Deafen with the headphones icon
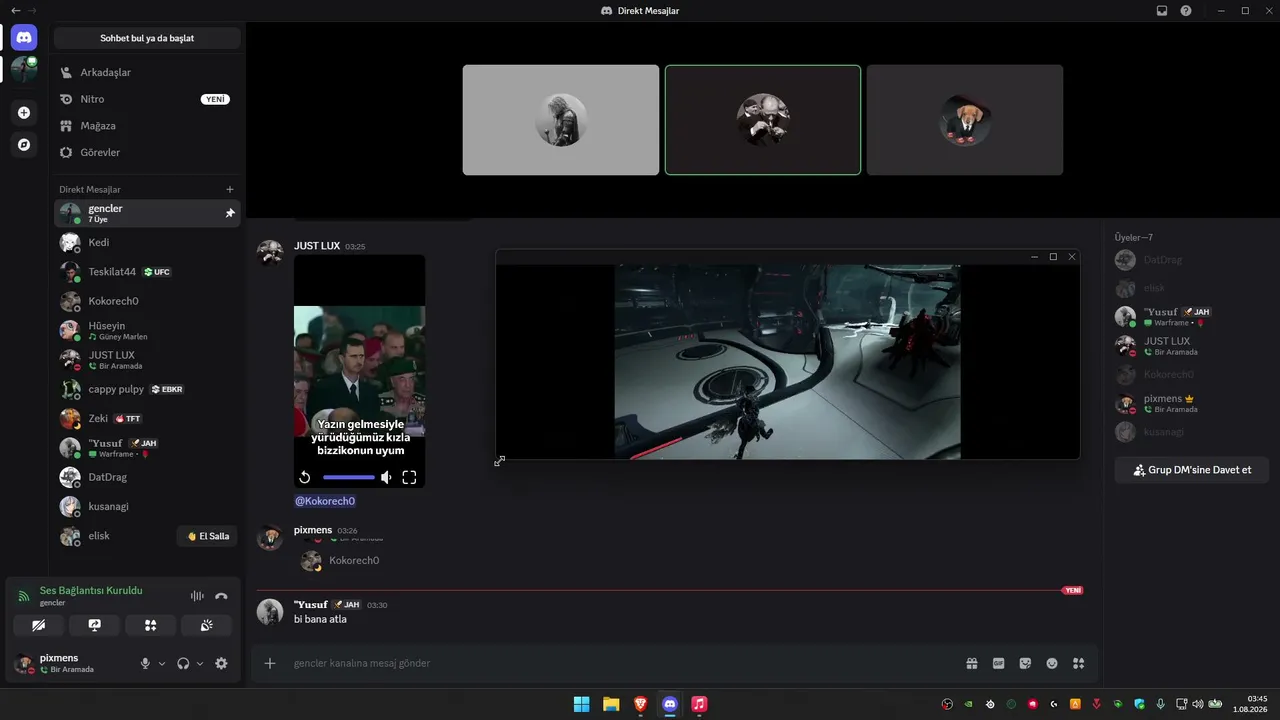The height and width of the screenshot is (720, 1280). tap(183, 663)
